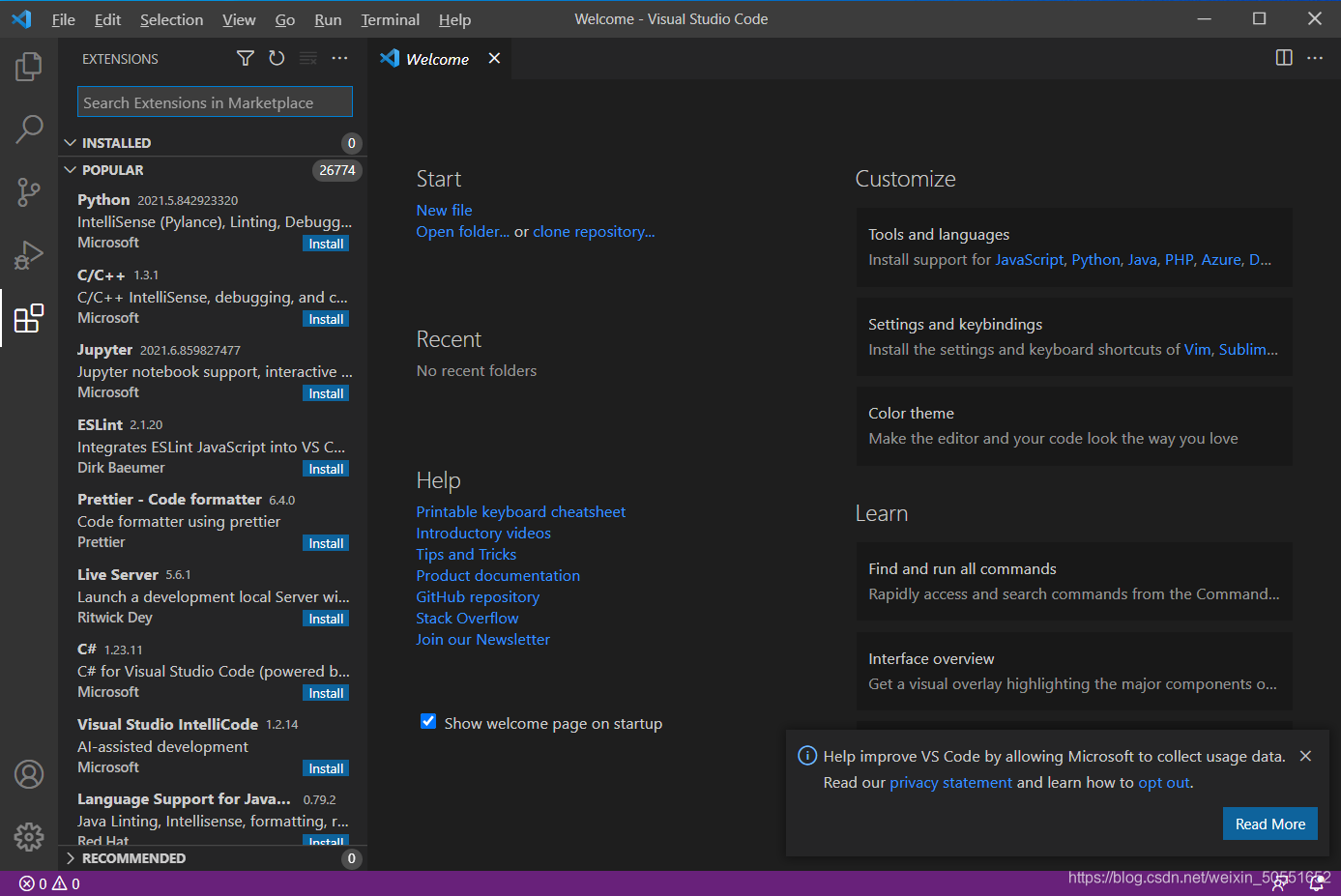This screenshot has height=896, width=1341.
Task: Click the New file link
Action: (444, 210)
